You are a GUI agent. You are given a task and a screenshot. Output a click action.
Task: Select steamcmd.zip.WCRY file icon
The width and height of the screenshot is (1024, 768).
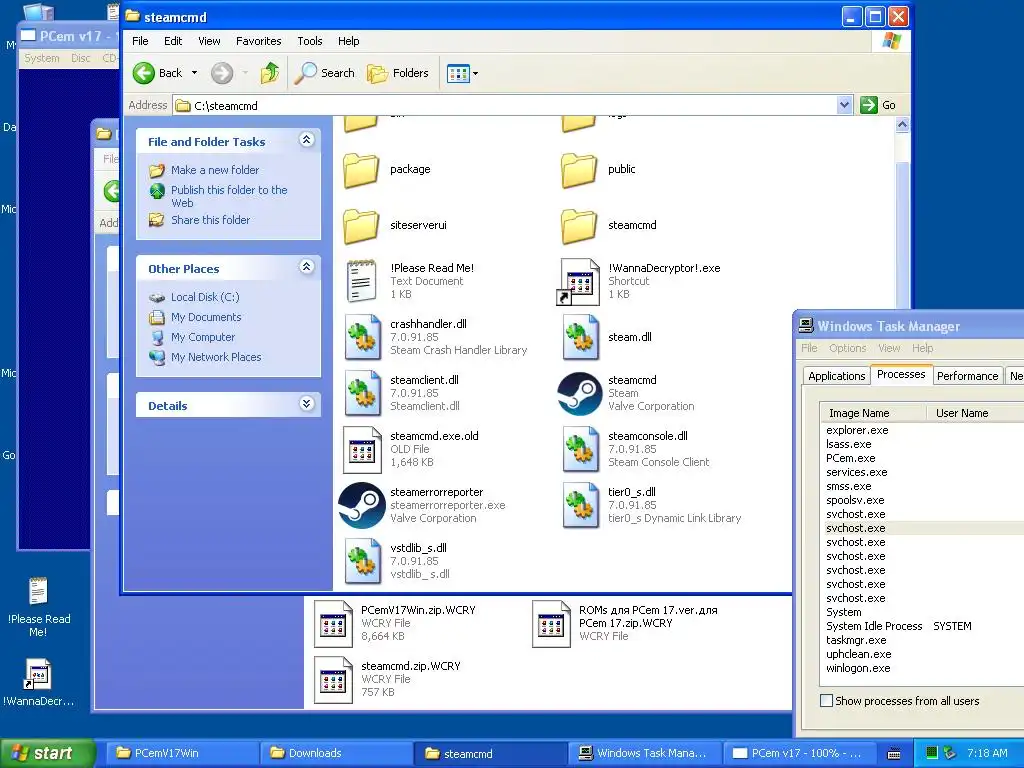(x=333, y=680)
